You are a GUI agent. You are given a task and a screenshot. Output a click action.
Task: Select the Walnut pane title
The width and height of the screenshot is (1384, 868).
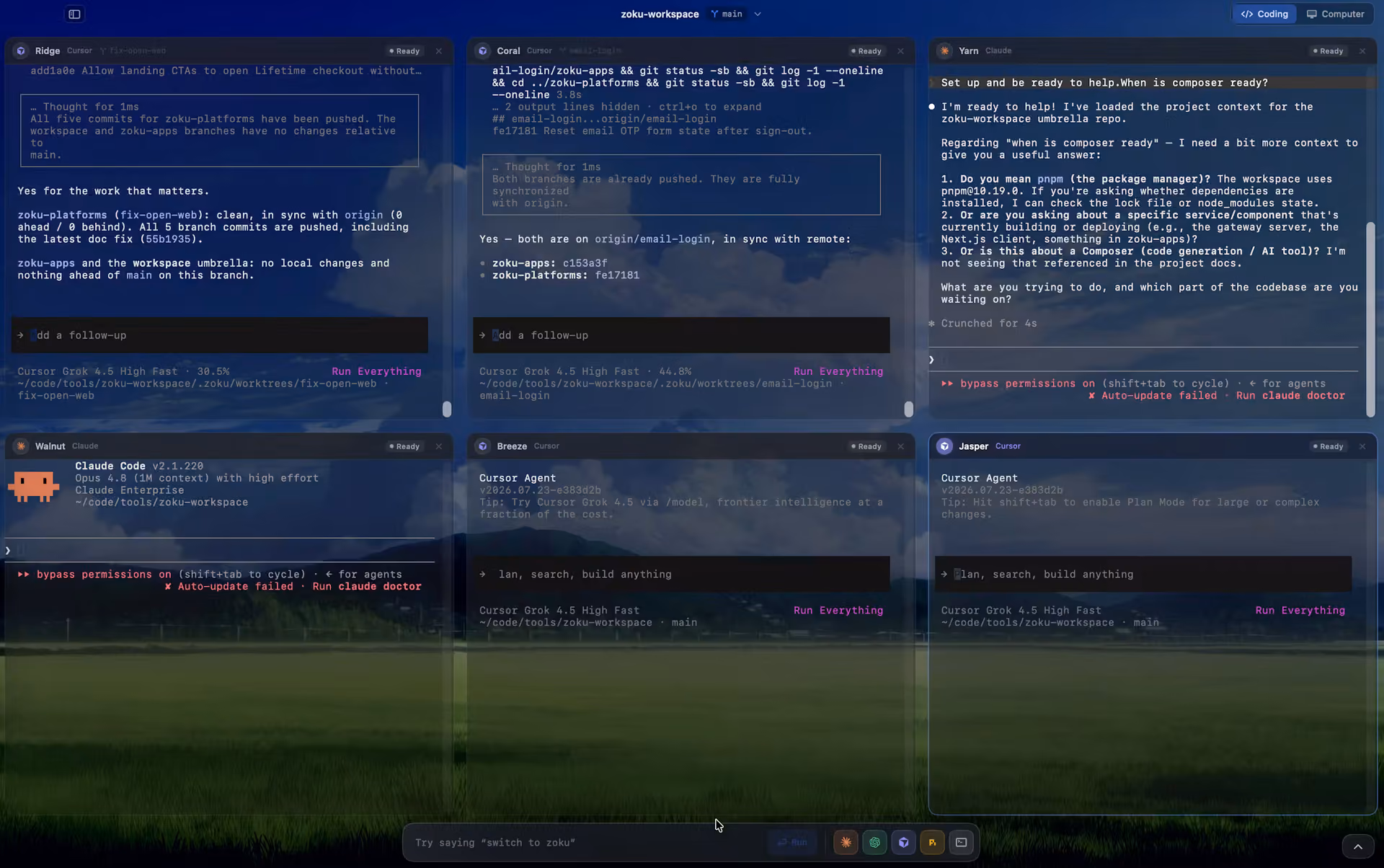[x=50, y=446]
